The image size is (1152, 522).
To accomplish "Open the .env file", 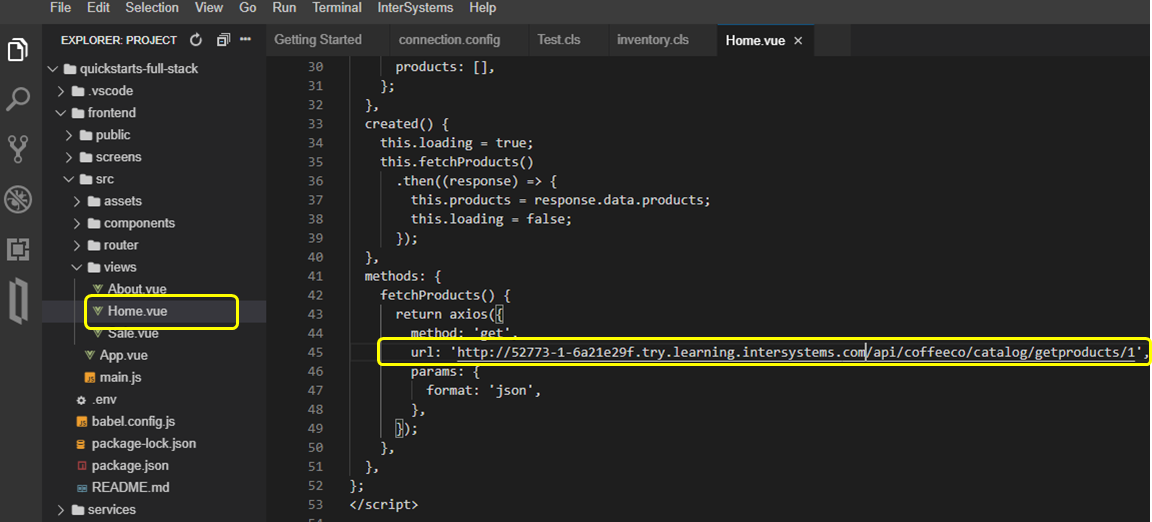I will click(x=104, y=400).
